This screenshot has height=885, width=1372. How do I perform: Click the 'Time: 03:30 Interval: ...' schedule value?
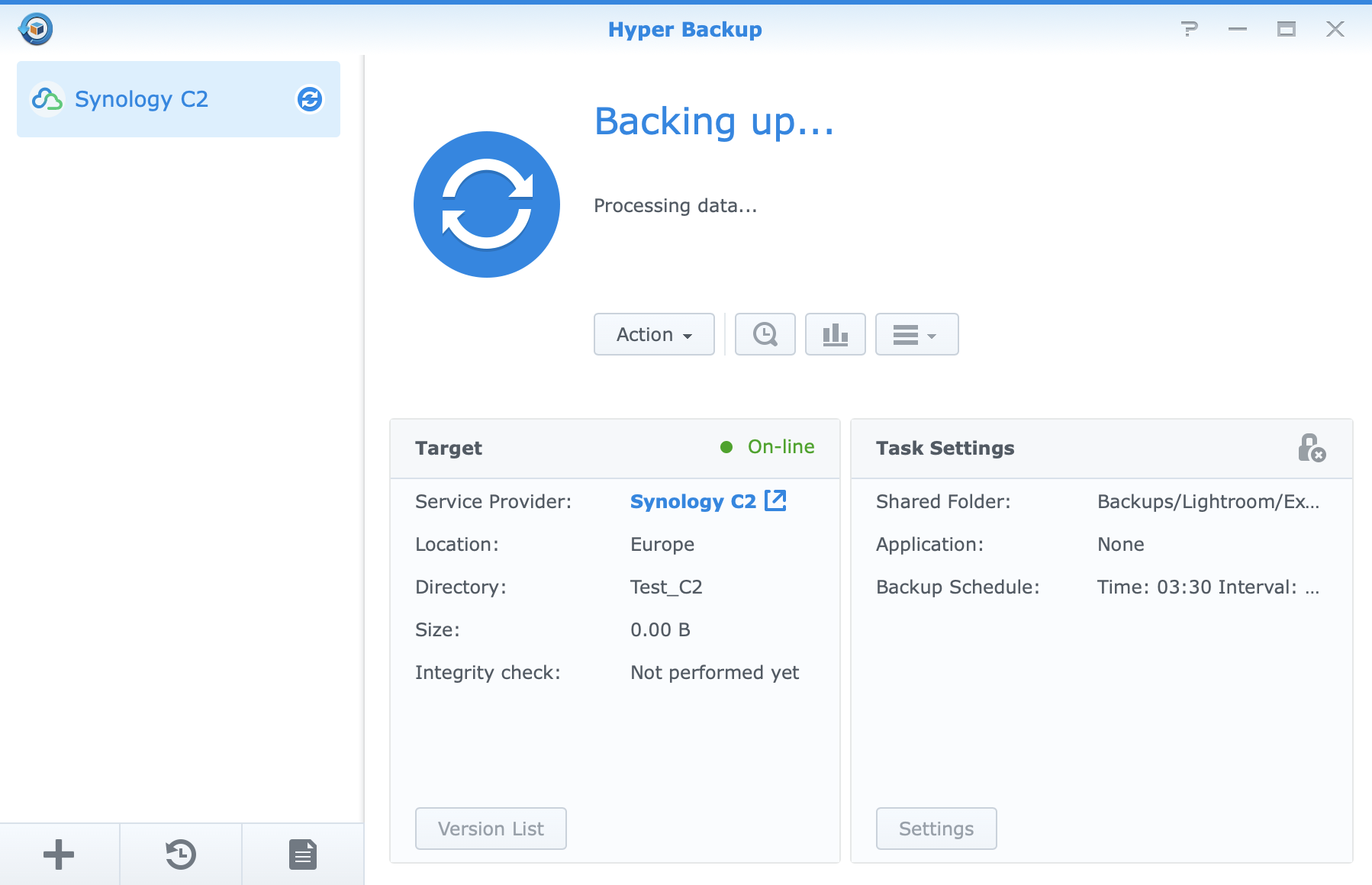[1208, 587]
